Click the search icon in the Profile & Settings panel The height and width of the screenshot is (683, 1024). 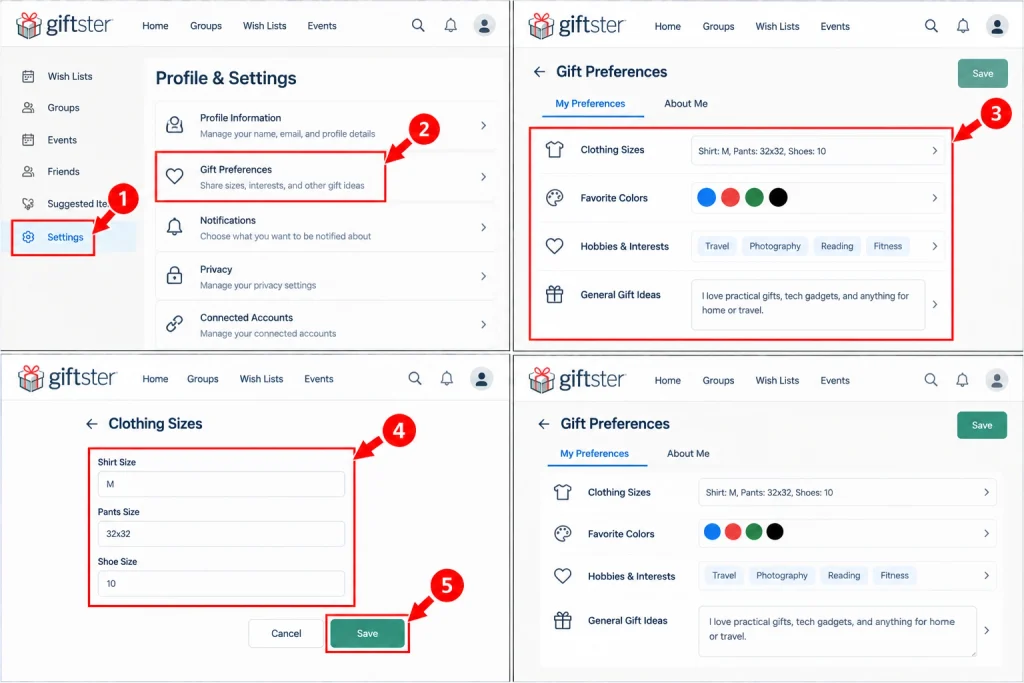(x=418, y=25)
